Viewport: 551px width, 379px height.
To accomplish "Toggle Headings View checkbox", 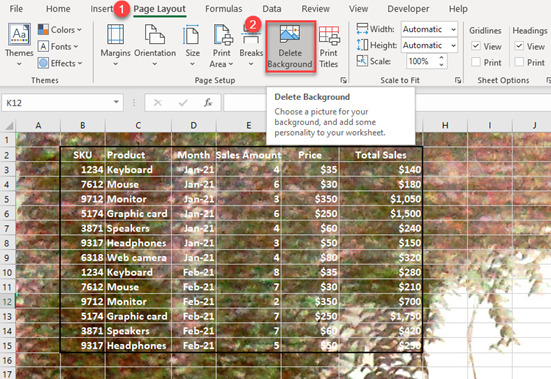I will coord(519,46).
